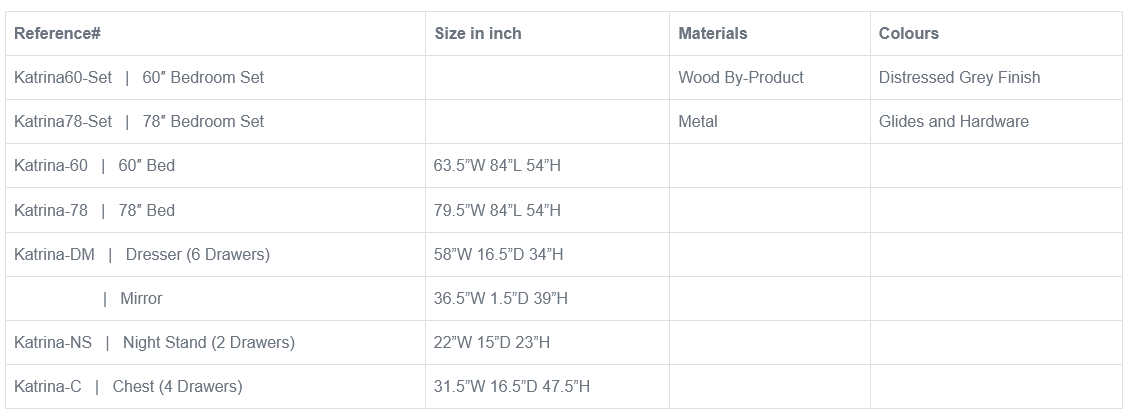Click the Reference# column header
This screenshot has height=418, width=1132.
pyautogui.click(x=57, y=34)
